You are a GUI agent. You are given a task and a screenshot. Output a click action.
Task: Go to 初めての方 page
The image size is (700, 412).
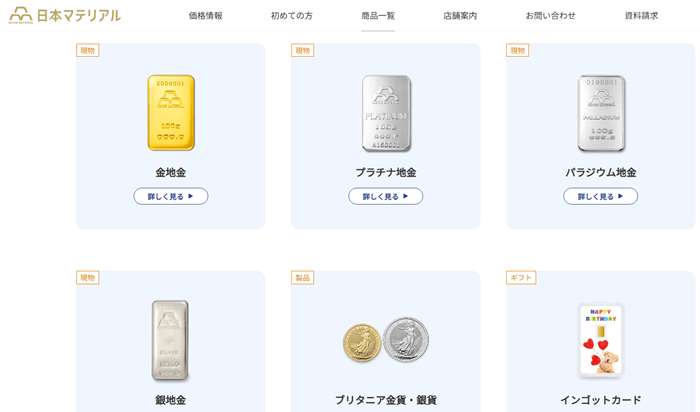pos(291,16)
